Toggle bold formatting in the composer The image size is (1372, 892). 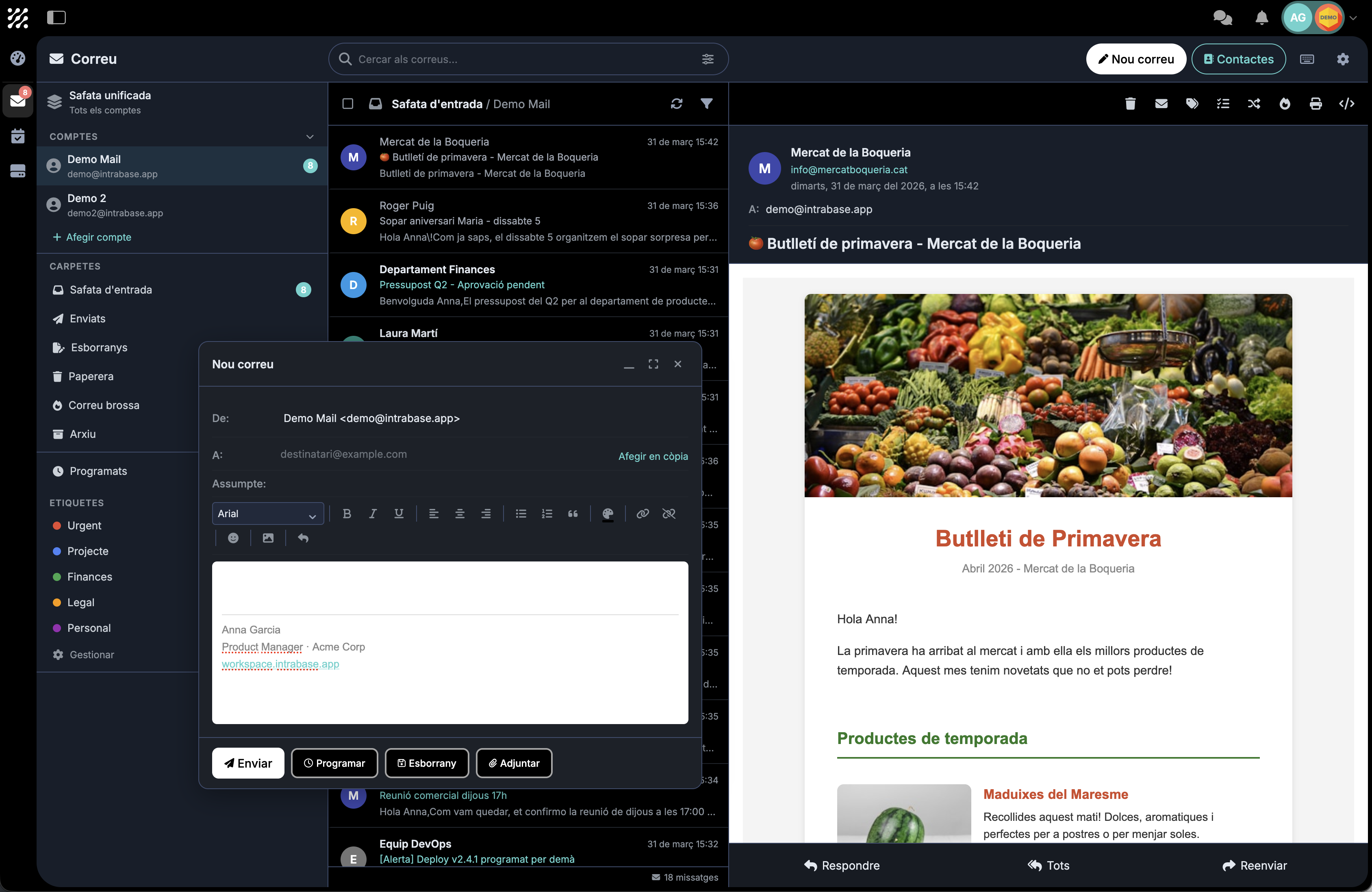(x=347, y=513)
